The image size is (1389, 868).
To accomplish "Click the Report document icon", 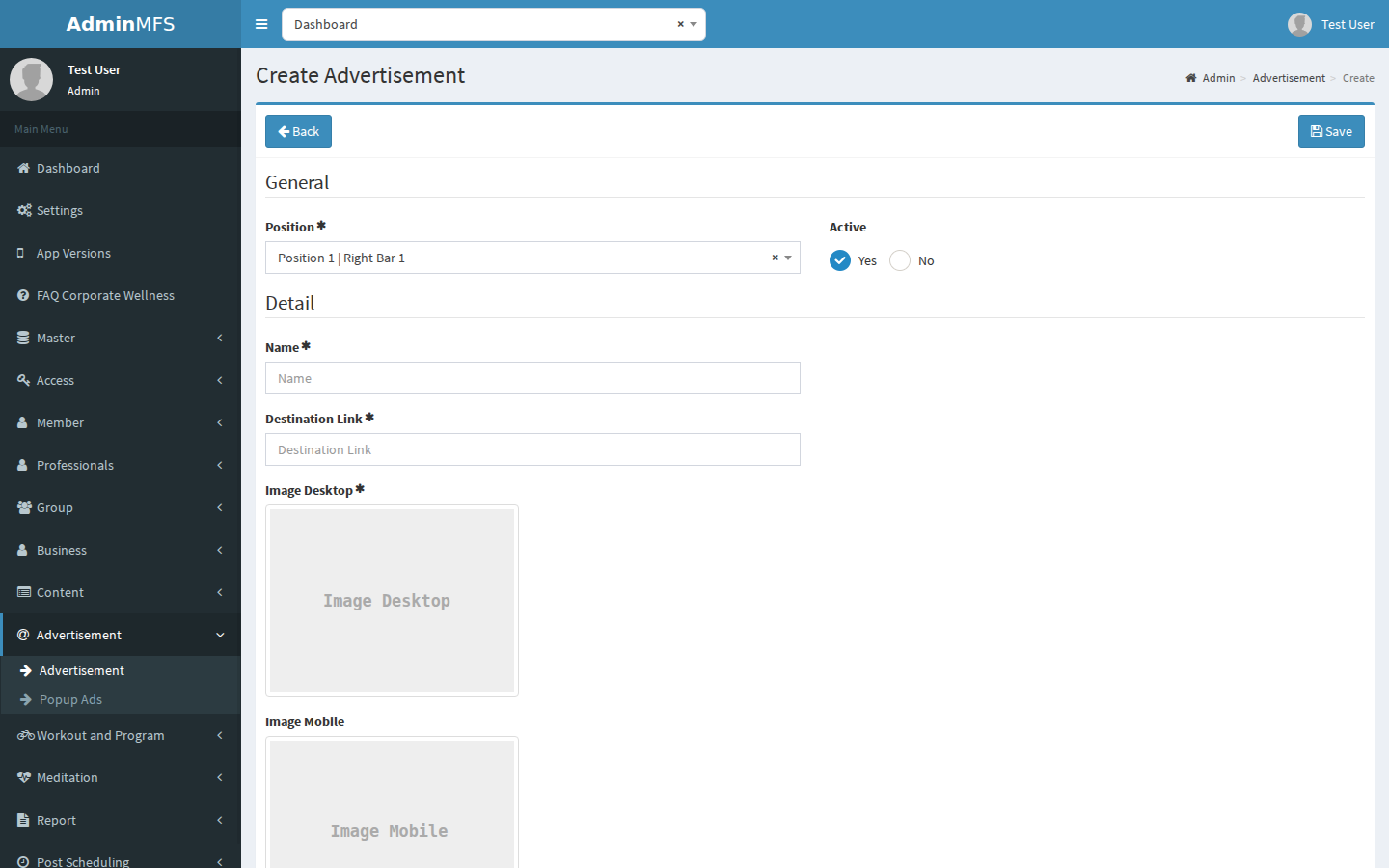I will (23, 820).
